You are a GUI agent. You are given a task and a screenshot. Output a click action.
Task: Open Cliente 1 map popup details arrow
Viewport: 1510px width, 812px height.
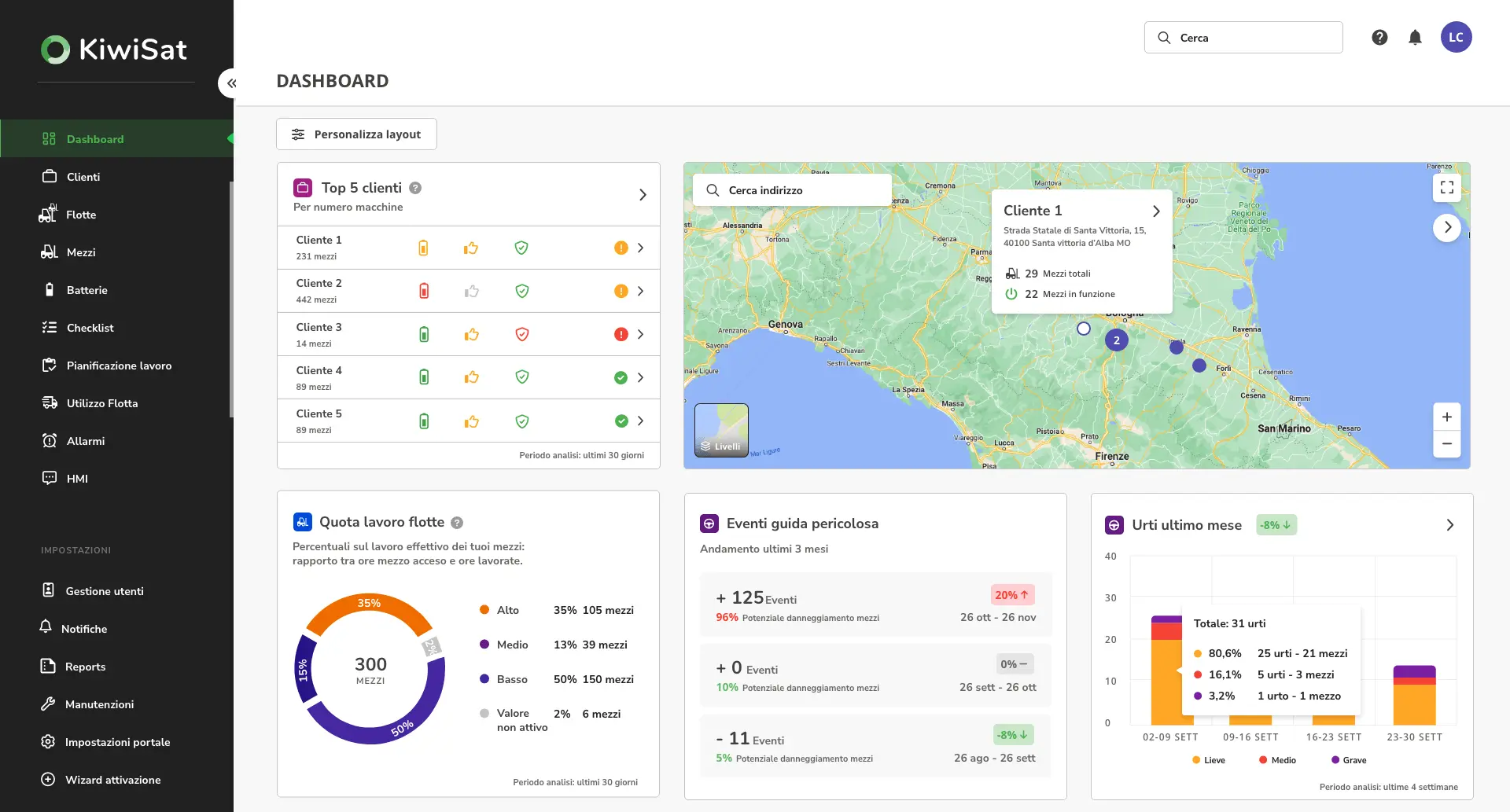pyautogui.click(x=1156, y=211)
